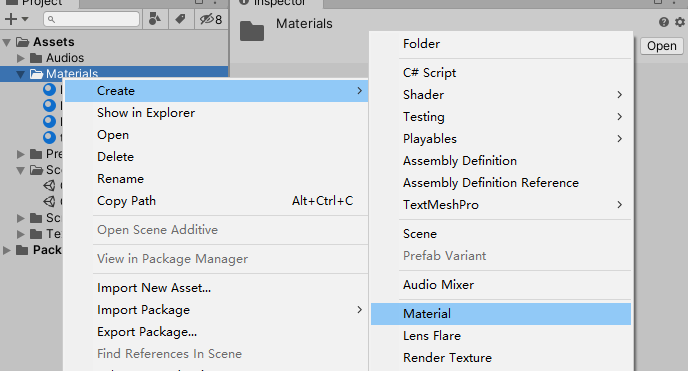Expand the Audios folder arrow
Screen dimensions: 688x371
tap(20, 58)
